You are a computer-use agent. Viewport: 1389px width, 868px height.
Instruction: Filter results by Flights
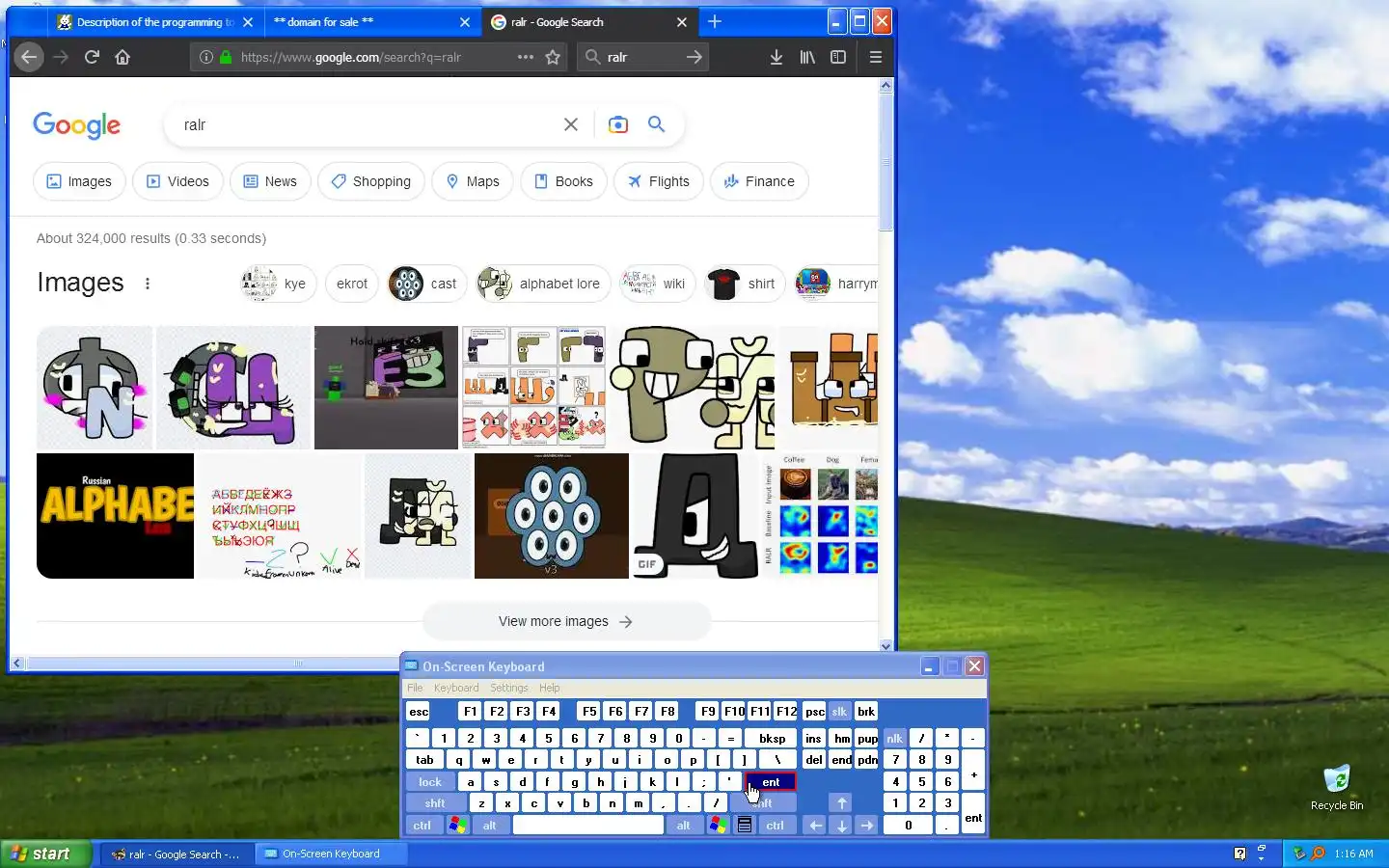pyautogui.click(x=659, y=181)
